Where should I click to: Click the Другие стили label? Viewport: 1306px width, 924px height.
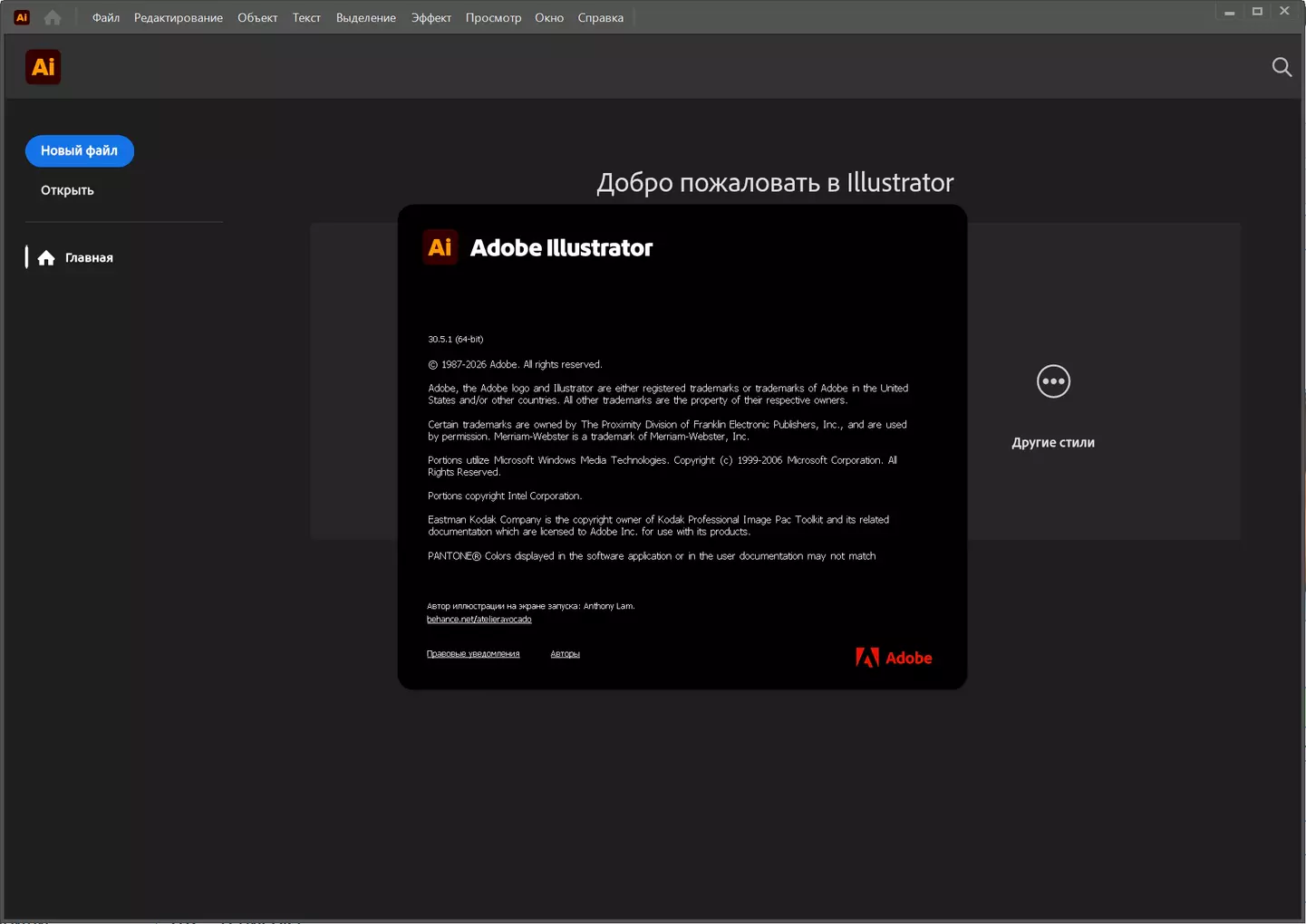(1053, 442)
